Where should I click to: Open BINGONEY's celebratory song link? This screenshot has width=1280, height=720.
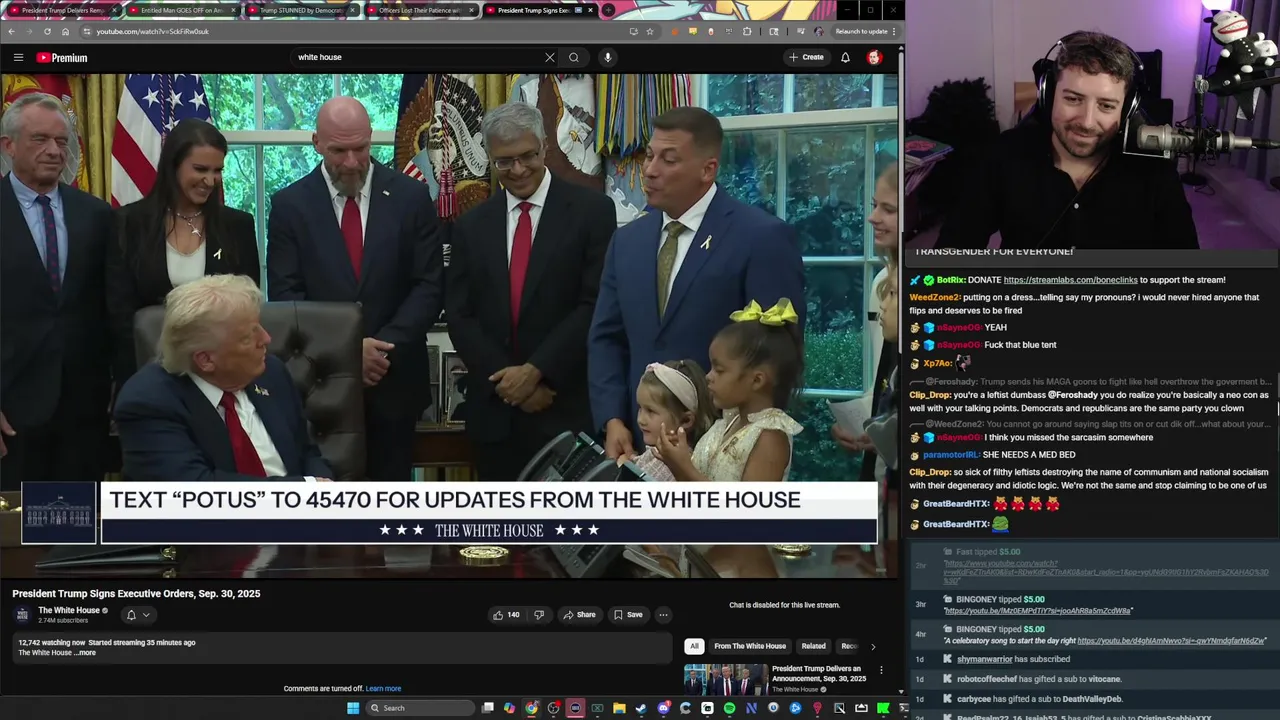[x=1171, y=640]
